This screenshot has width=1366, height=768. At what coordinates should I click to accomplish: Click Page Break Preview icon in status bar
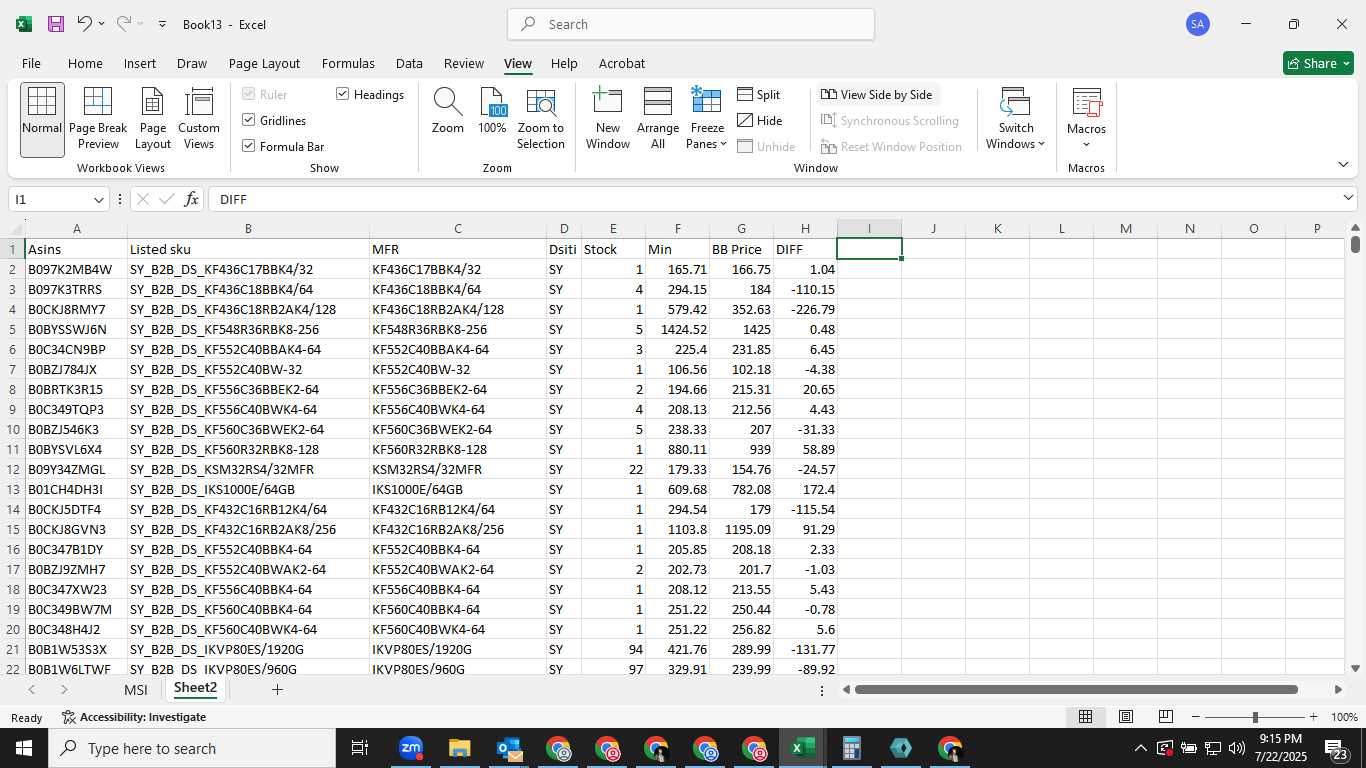click(x=1165, y=717)
